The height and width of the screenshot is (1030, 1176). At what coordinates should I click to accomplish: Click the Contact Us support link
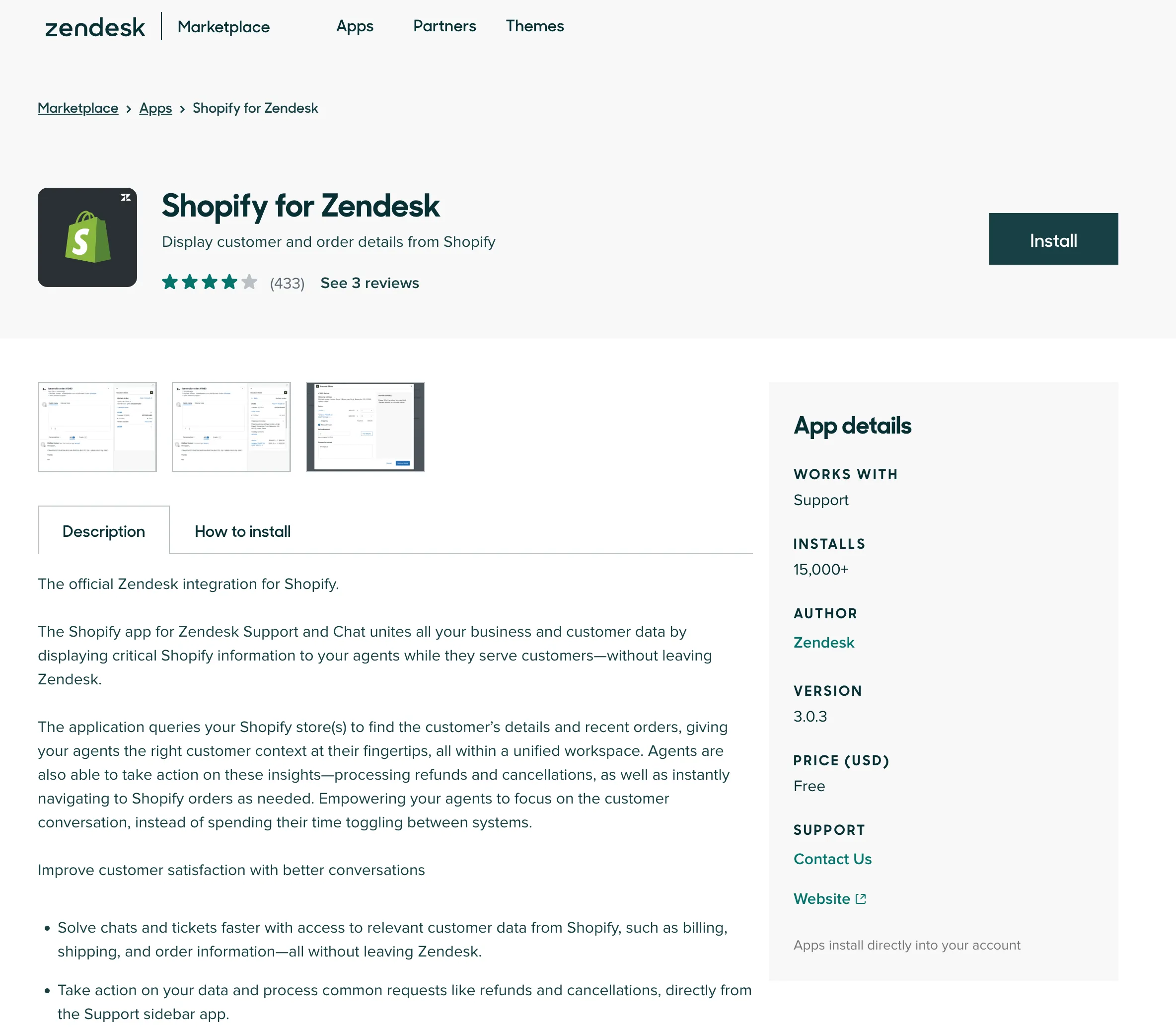click(832, 859)
